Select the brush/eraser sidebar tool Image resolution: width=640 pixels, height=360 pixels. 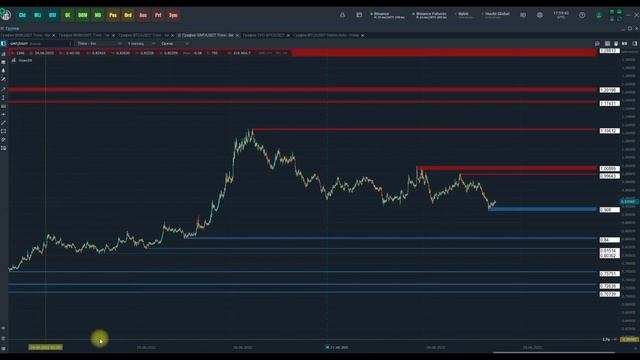[x=3, y=140]
